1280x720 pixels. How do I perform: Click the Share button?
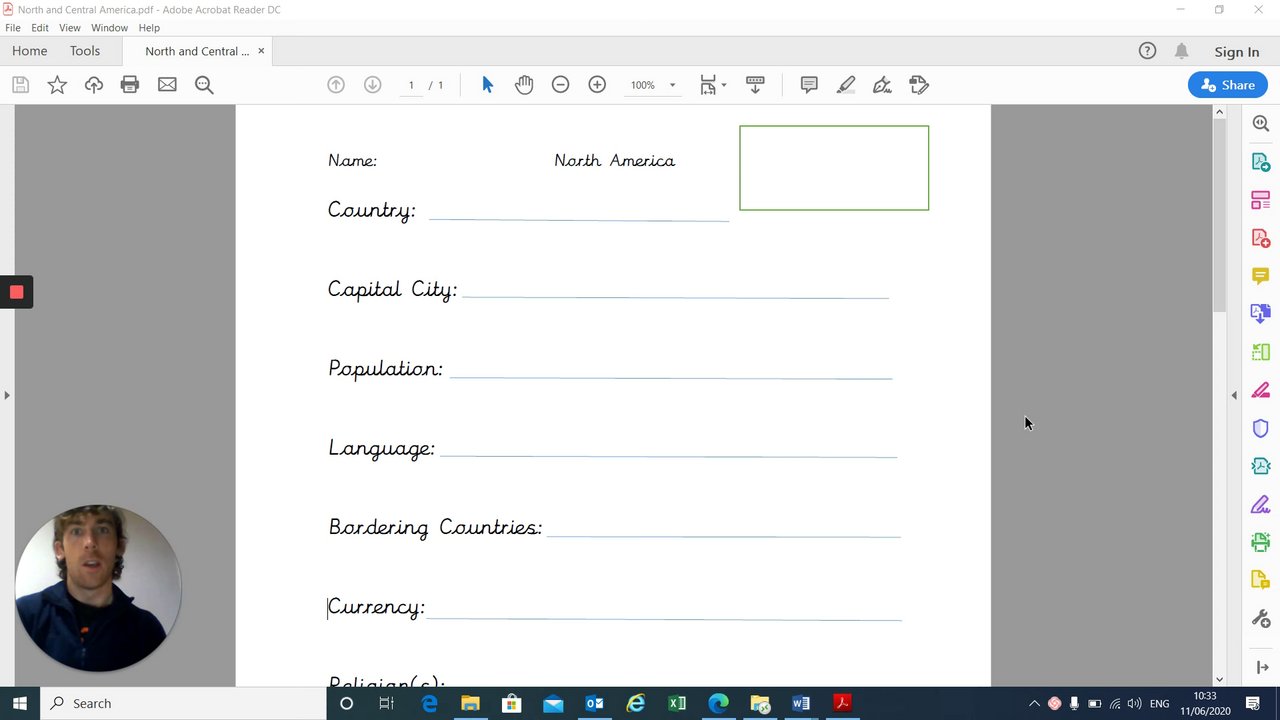(1228, 85)
